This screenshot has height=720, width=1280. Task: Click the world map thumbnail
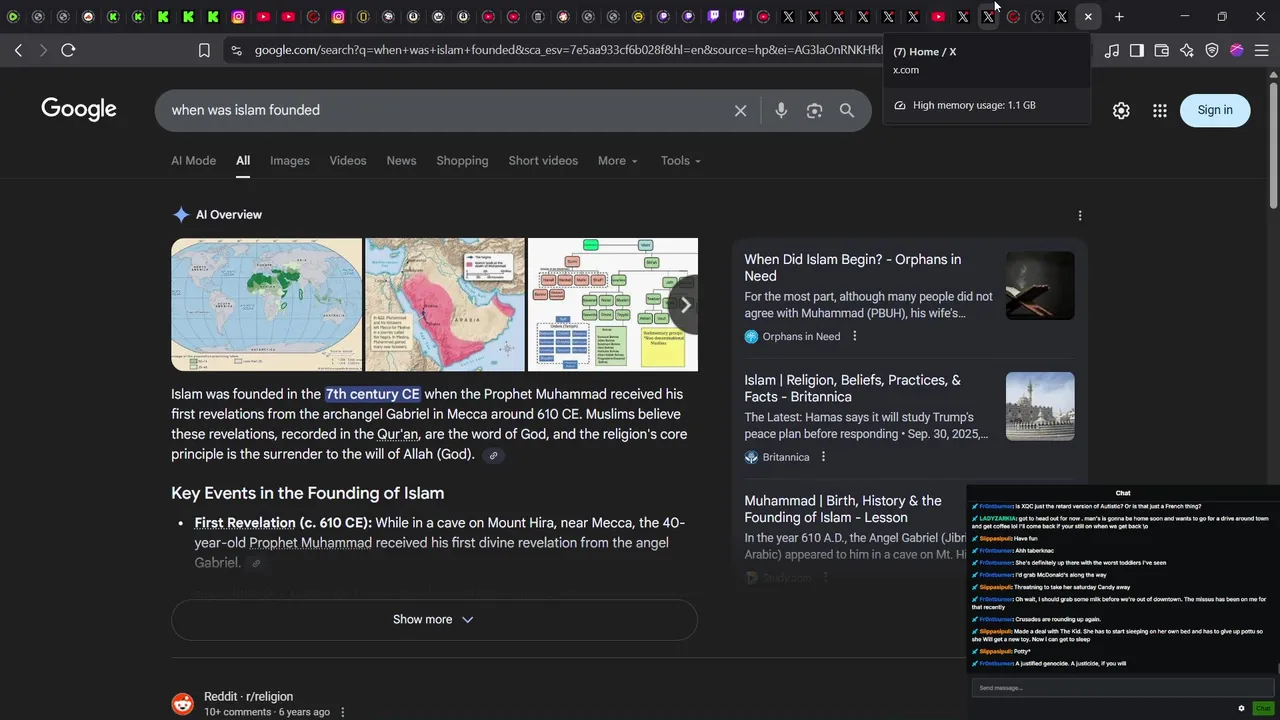(266, 305)
